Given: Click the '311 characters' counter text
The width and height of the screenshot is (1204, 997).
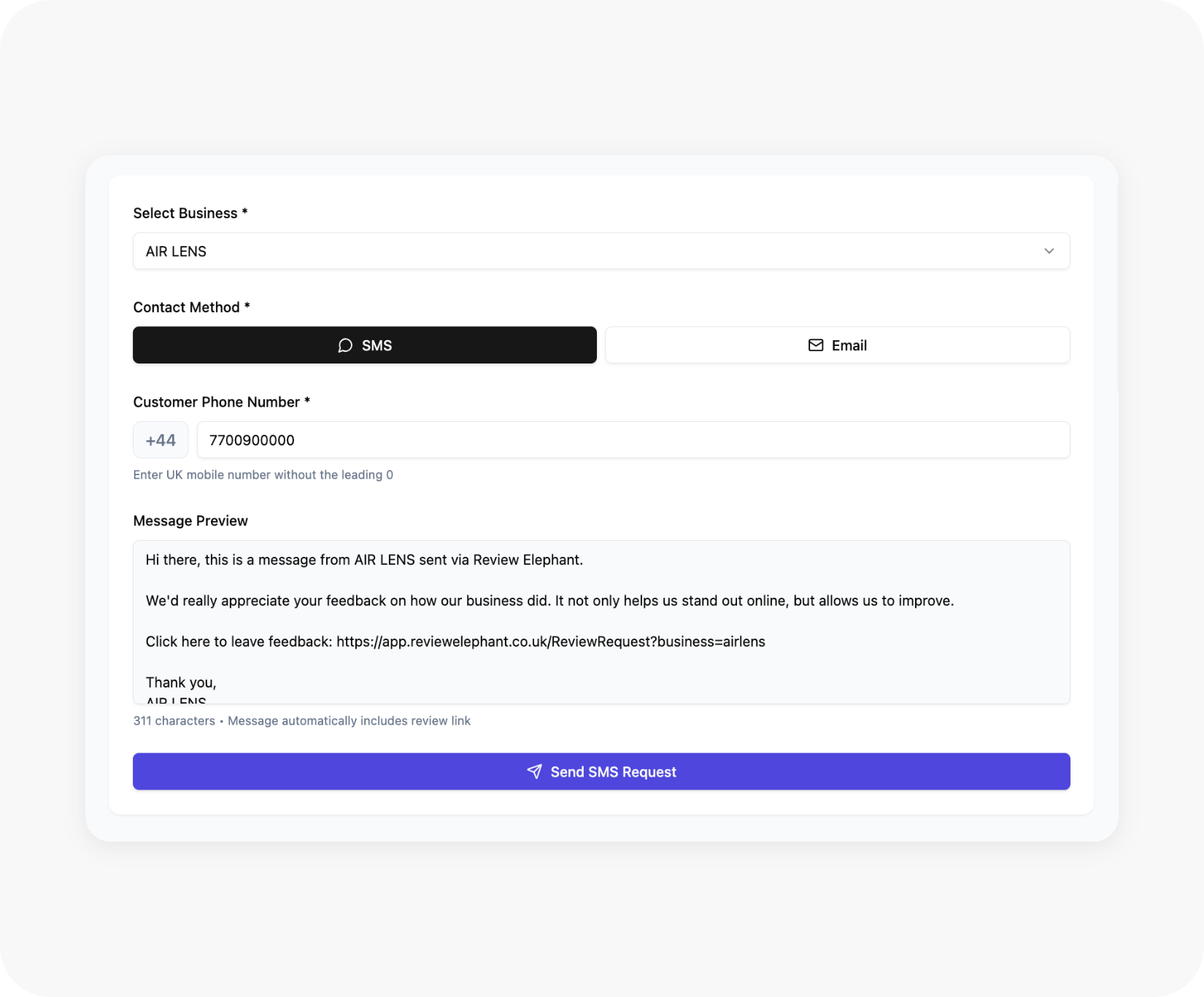Looking at the screenshot, I should coord(174,721).
